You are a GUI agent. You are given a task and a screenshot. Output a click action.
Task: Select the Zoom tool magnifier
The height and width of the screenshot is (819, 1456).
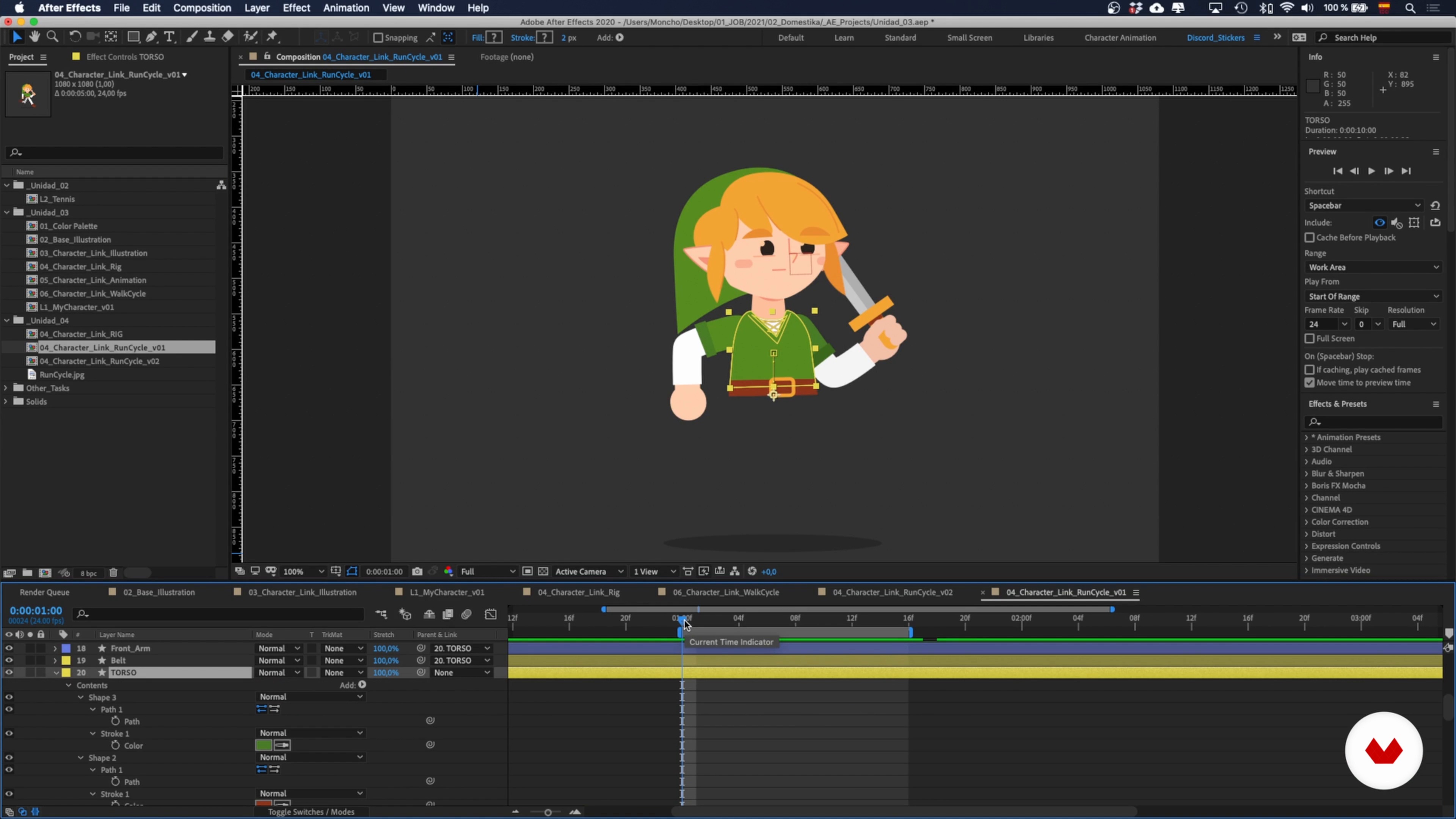click(x=53, y=37)
